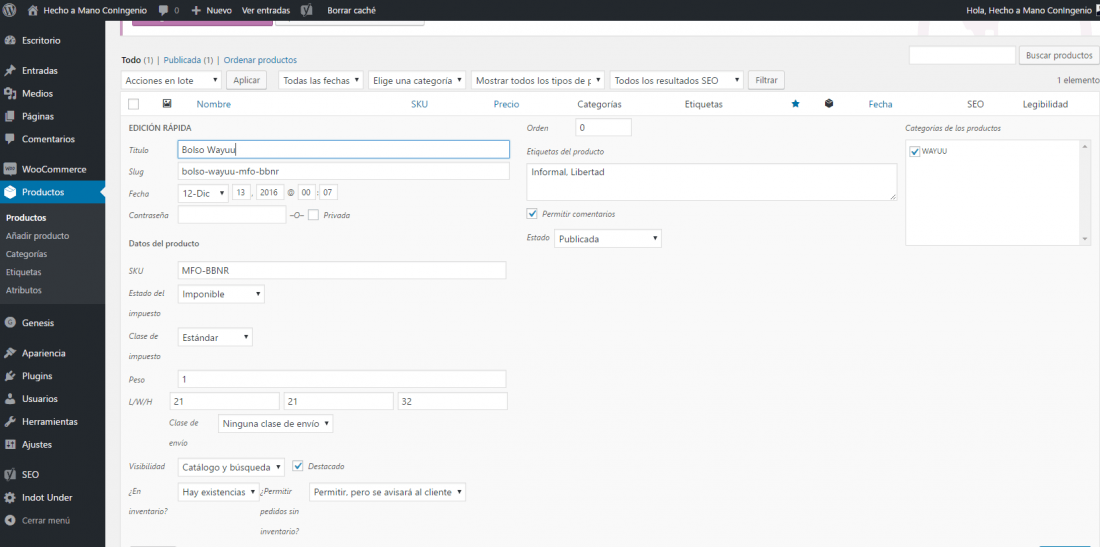Click the Yoast SEO icon in admin bar
1100x547 pixels.
[x=306, y=11]
